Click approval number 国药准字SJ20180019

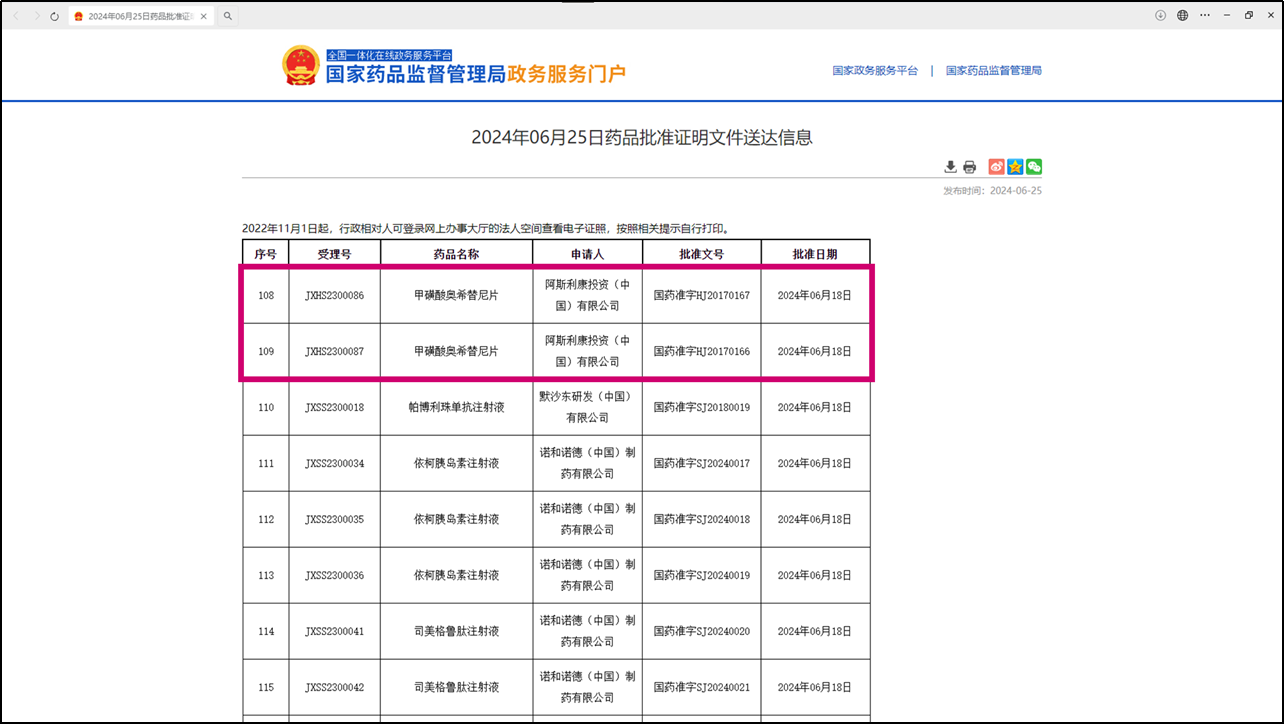click(701, 408)
